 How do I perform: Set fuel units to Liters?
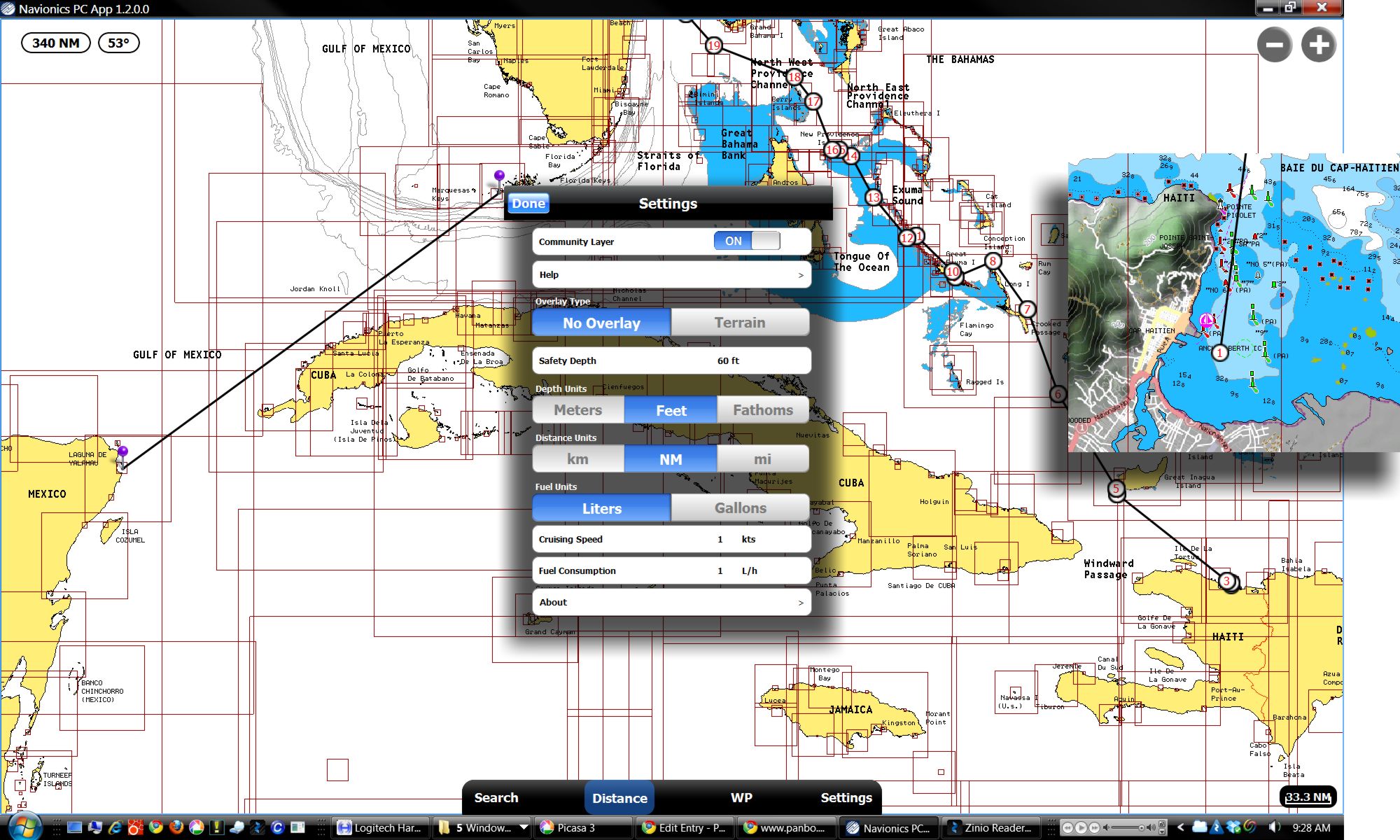[x=601, y=508]
